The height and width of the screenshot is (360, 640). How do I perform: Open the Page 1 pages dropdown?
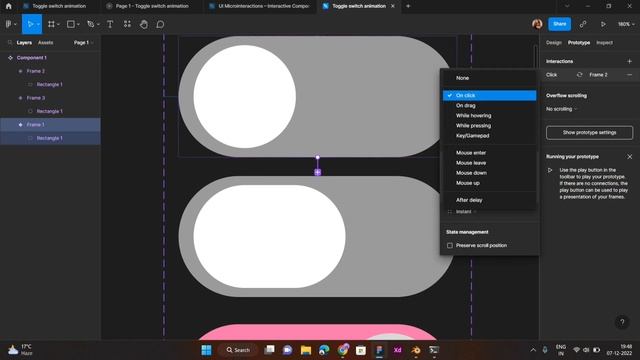84,42
